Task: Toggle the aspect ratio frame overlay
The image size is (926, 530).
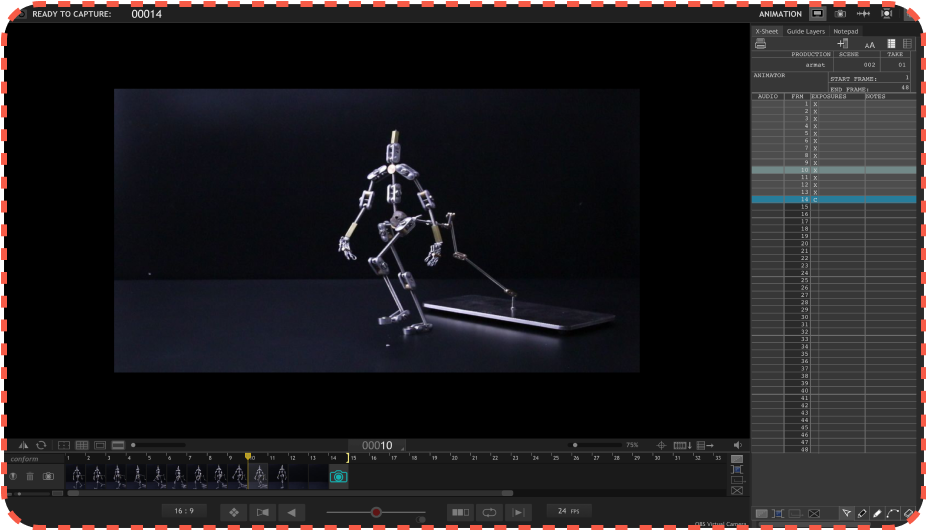Action: 100,445
